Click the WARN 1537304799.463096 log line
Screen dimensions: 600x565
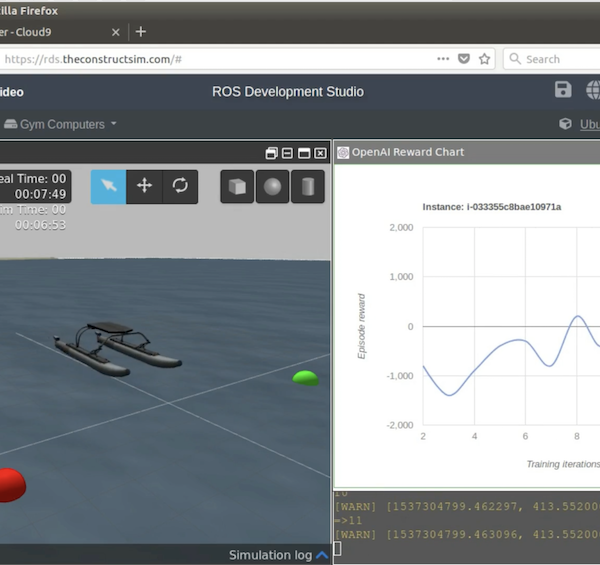(x=467, y=534)
